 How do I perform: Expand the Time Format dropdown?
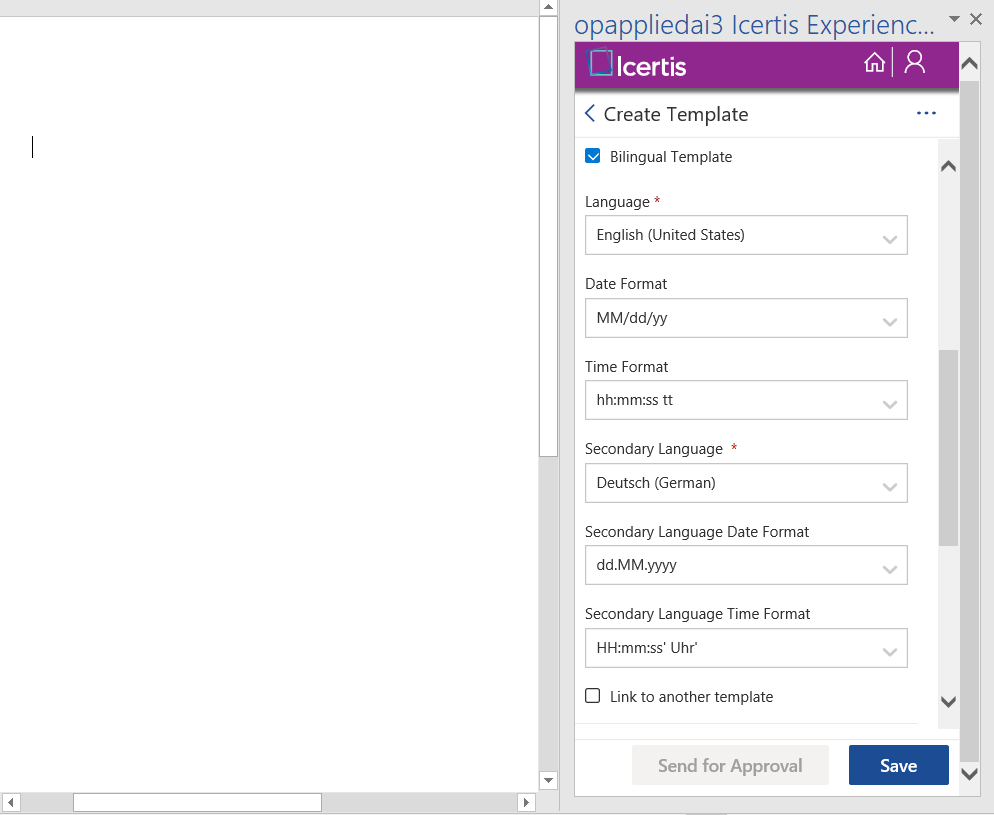746,401
